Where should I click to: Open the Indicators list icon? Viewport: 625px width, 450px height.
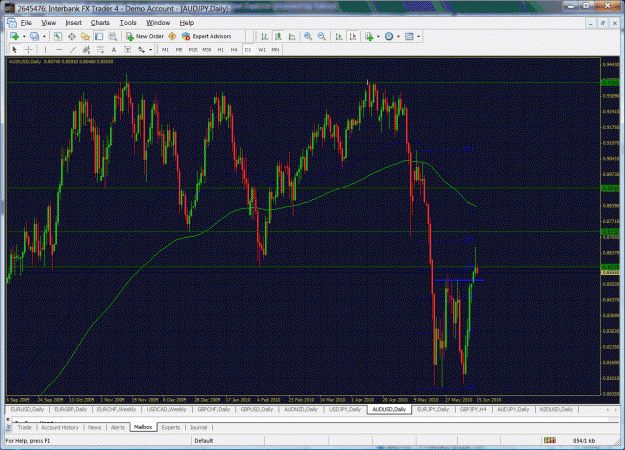[369, 36]
